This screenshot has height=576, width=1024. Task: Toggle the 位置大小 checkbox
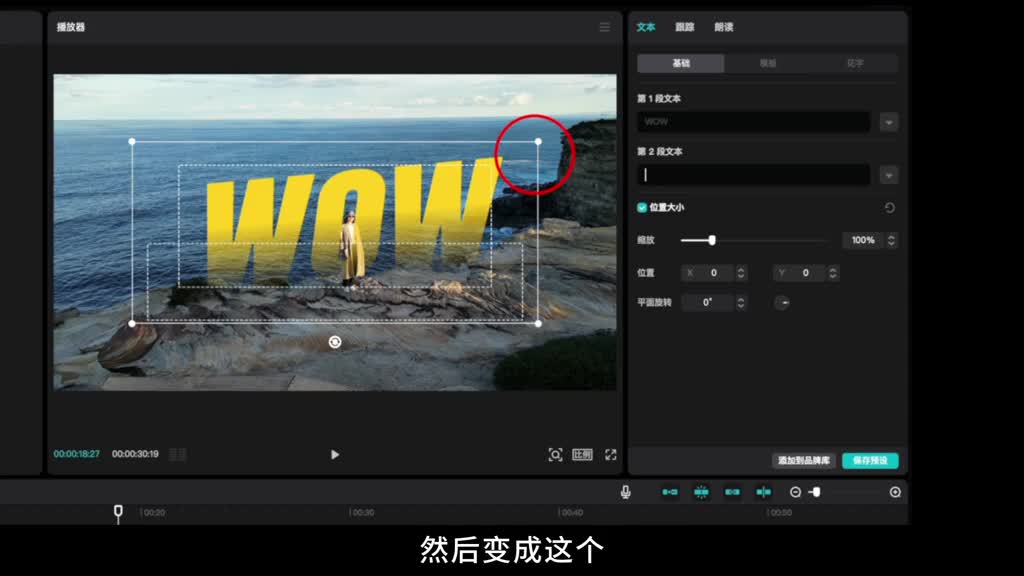[x=642, y=208]
